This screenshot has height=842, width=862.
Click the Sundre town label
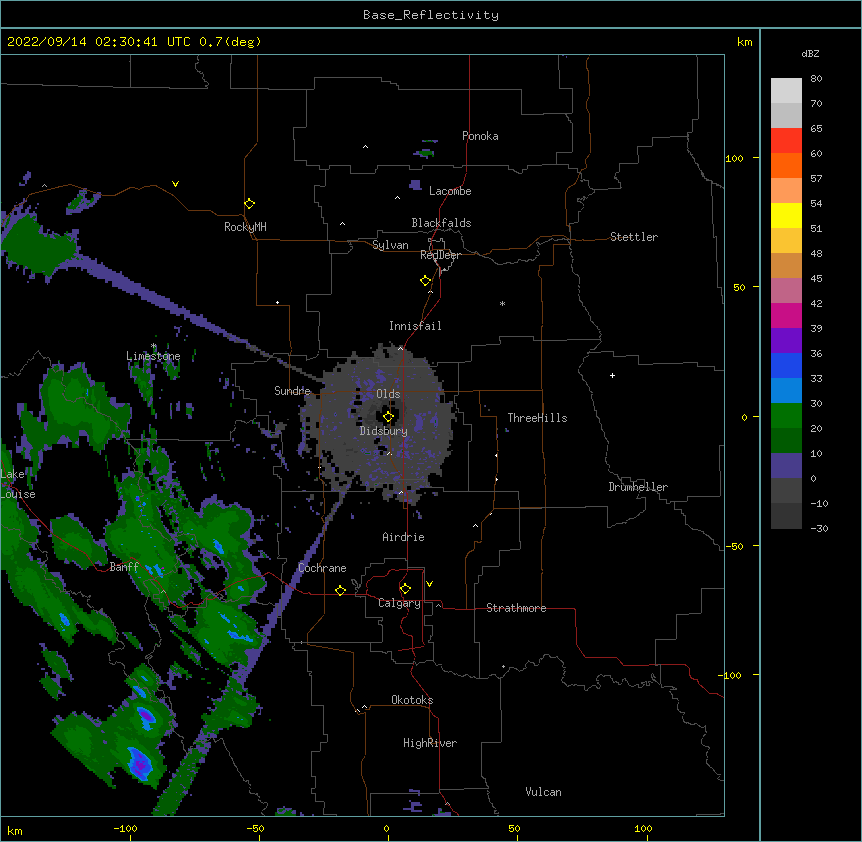click(x=292, y=391)
